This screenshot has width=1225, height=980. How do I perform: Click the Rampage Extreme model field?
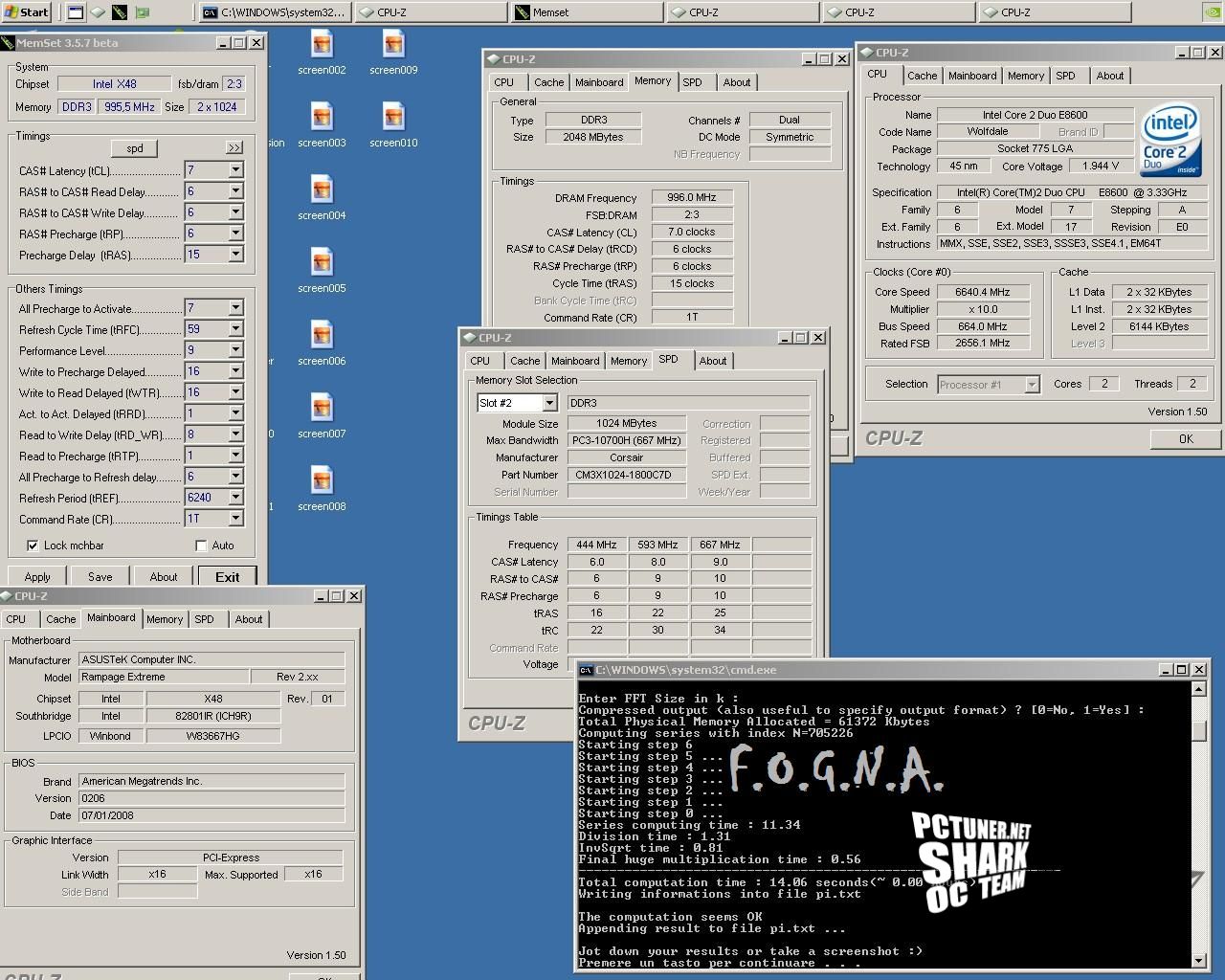pyautogui.click(x=164, y=677)
